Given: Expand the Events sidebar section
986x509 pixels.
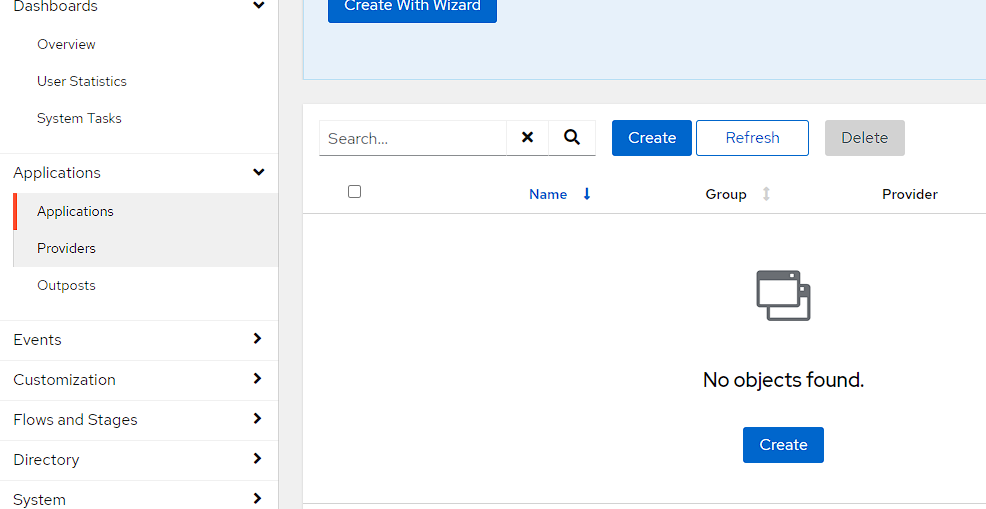Looking at the screenshot, I should point(257,339).
